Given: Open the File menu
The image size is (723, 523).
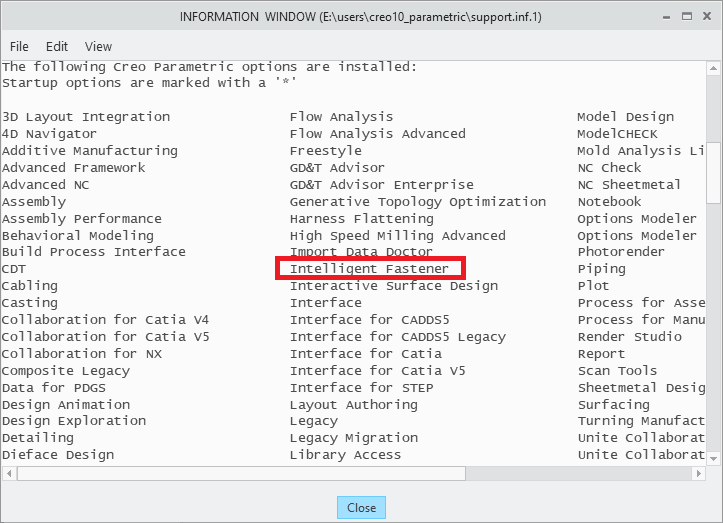Looking at the screenshot, I should pyautogui.click(x=19, y=46).
